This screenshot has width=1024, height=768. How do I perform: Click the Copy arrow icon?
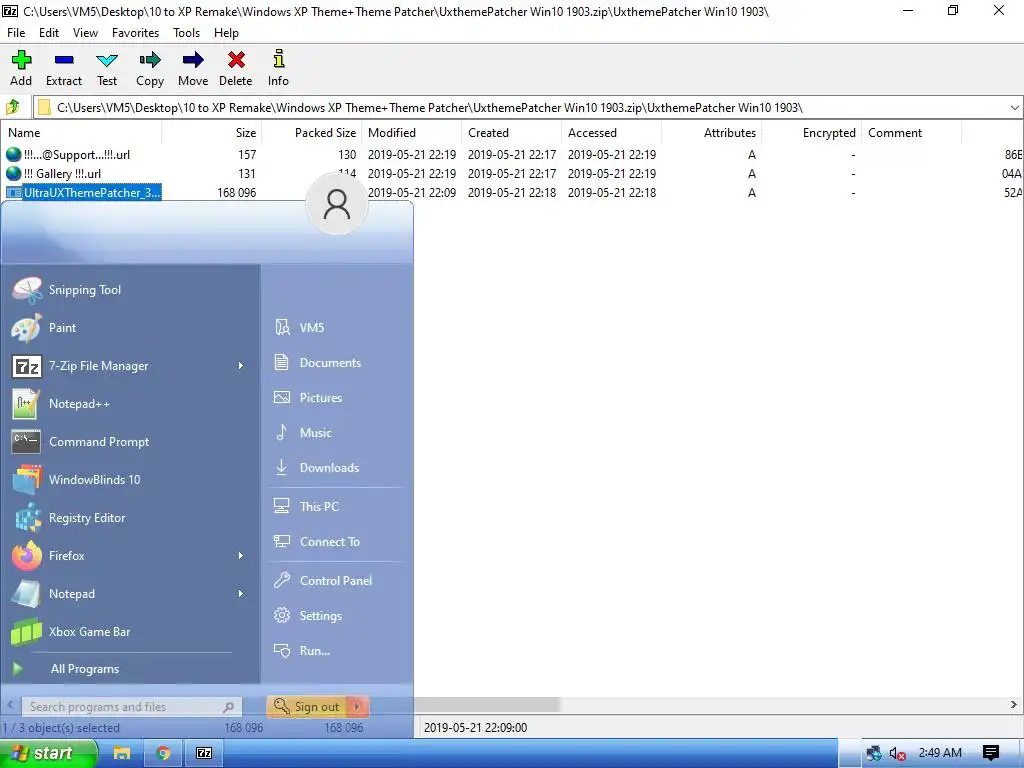(x=150, y=60)
